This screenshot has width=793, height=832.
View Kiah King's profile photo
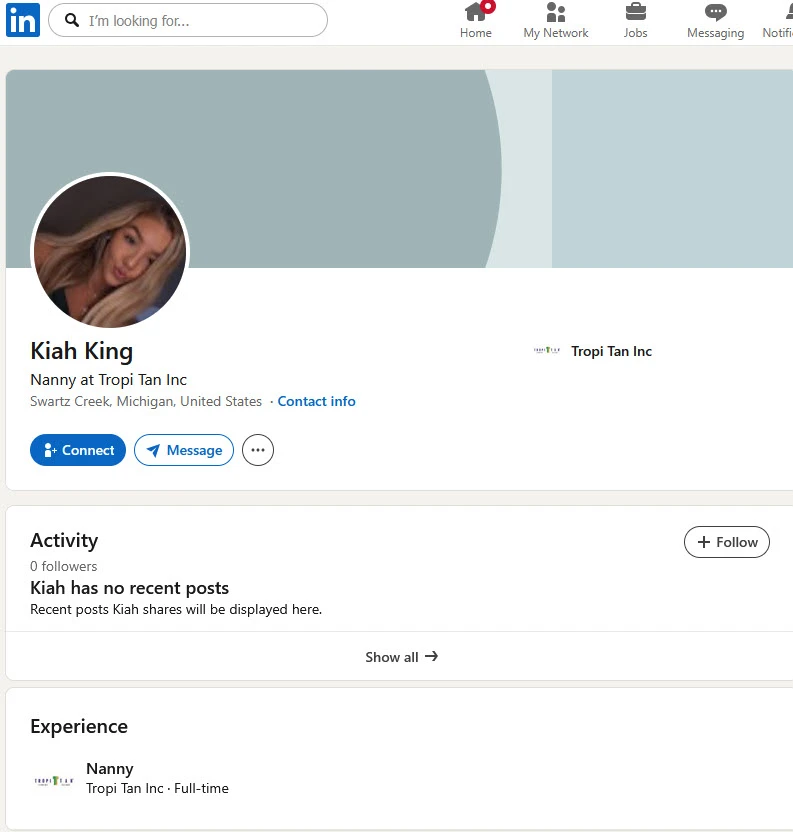click(x=110, y=252)
